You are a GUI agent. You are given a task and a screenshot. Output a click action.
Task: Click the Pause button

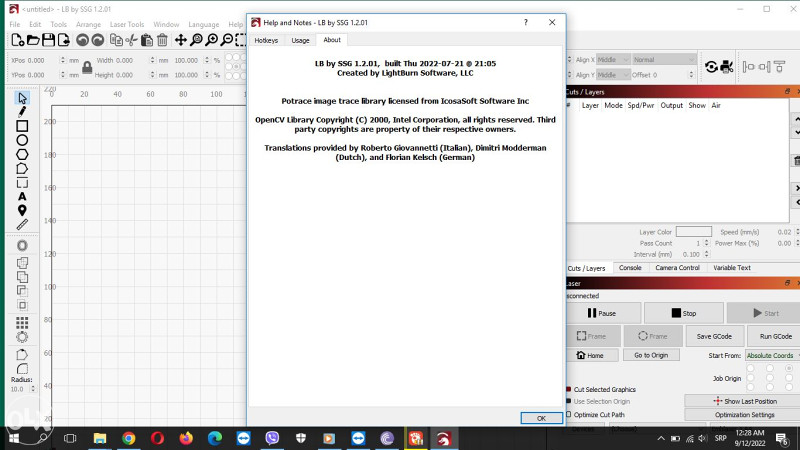coord(604,313)
